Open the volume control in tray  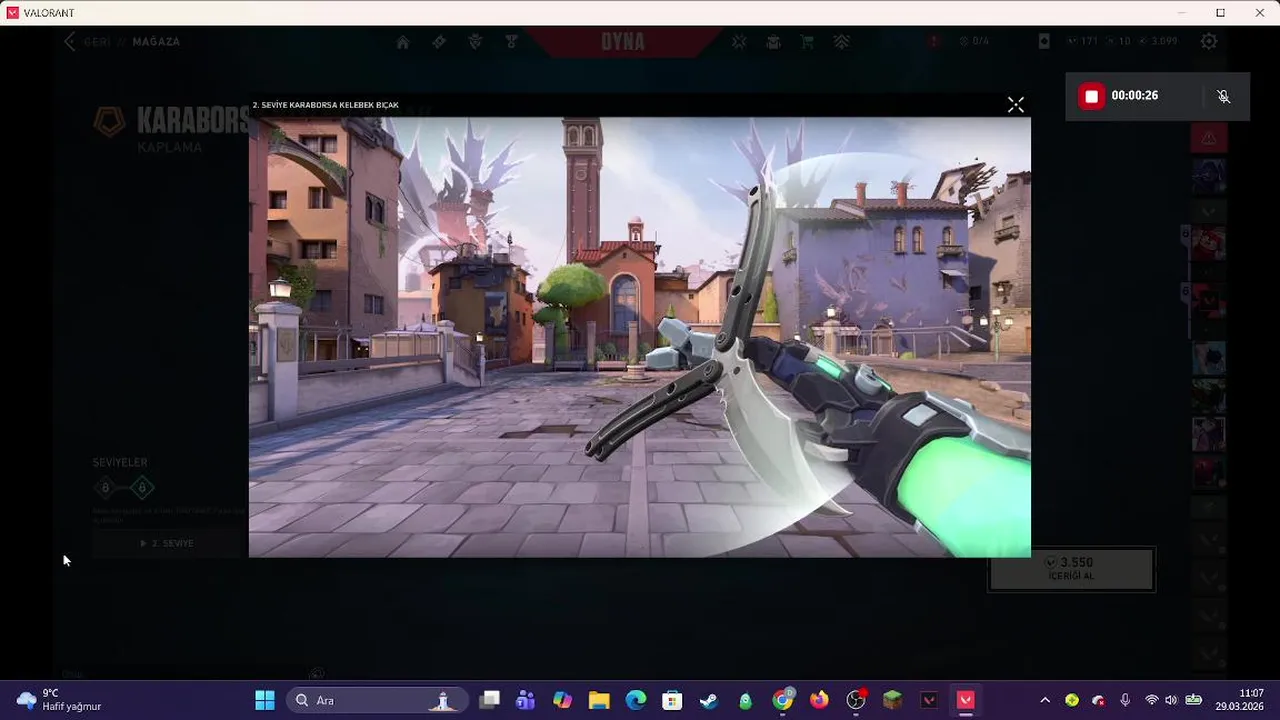[x=1171, y=700]
